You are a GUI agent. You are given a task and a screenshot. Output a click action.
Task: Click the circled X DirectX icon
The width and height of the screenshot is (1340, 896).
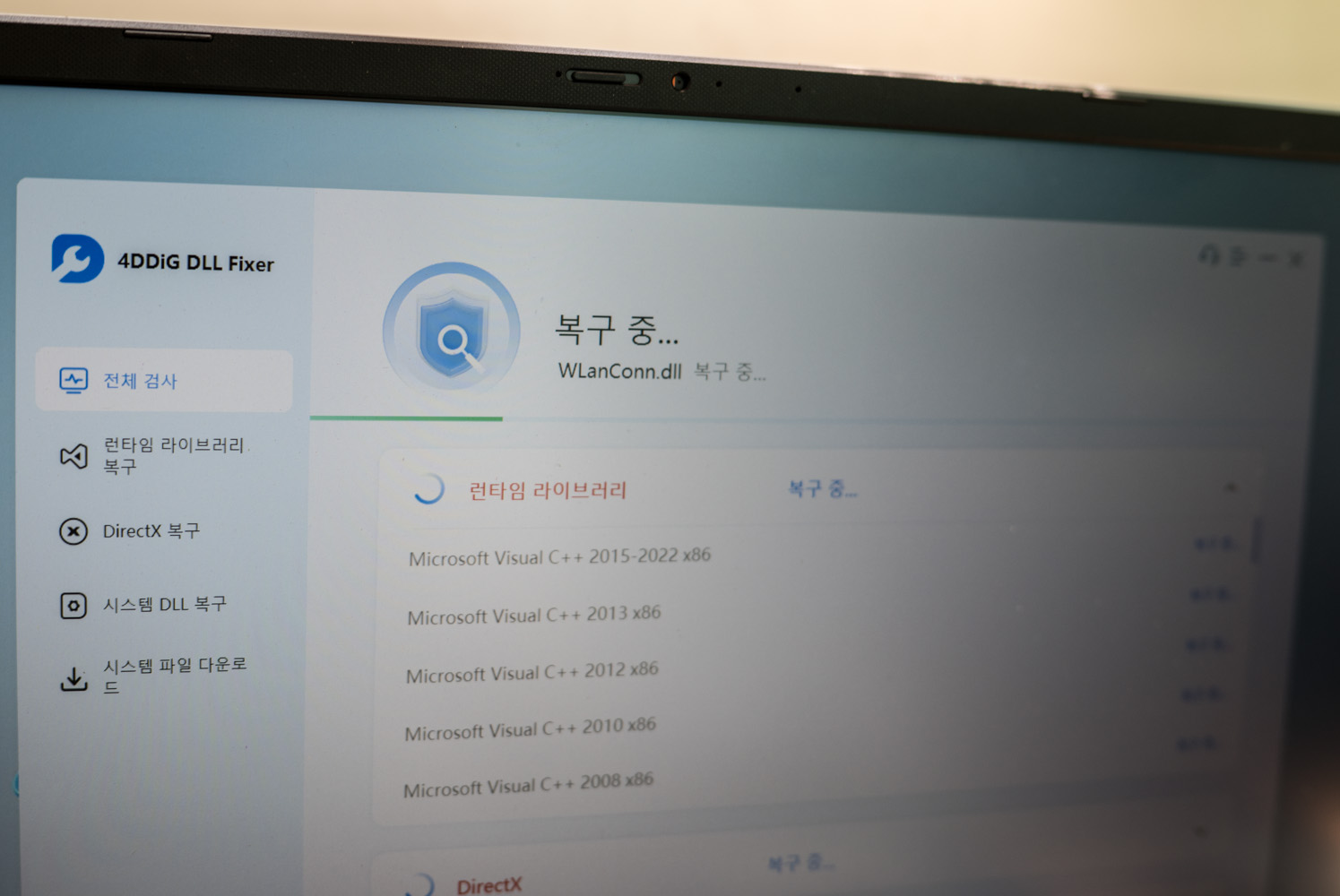[73, 531]
